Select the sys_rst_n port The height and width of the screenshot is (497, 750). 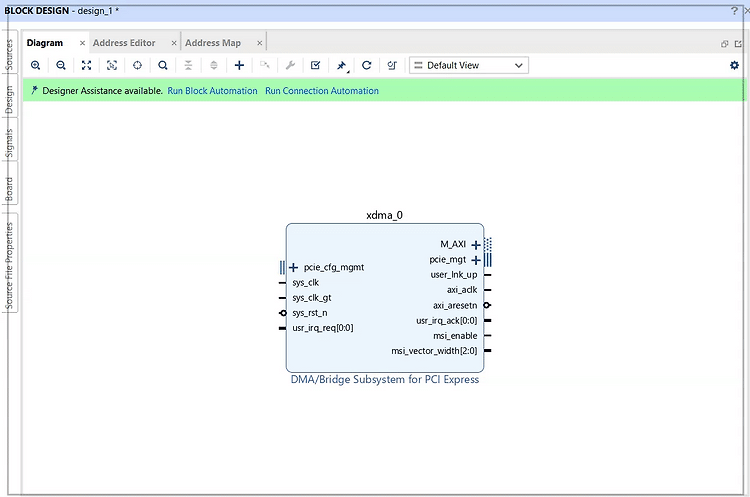tap(310, 313)
